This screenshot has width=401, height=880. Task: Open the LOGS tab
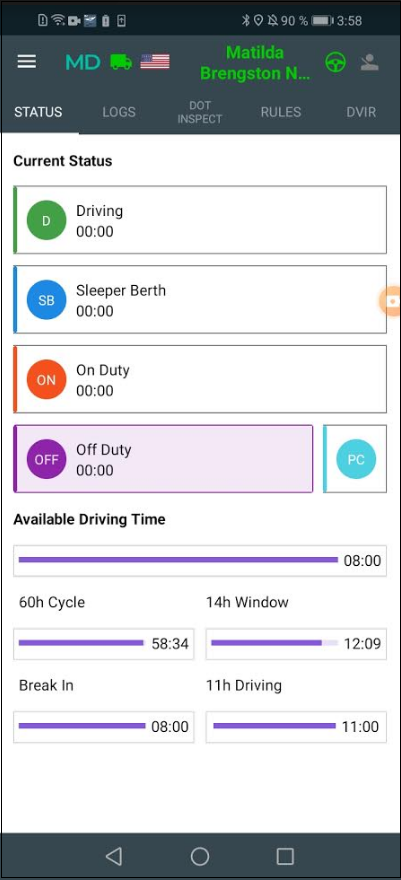[119, 112]
